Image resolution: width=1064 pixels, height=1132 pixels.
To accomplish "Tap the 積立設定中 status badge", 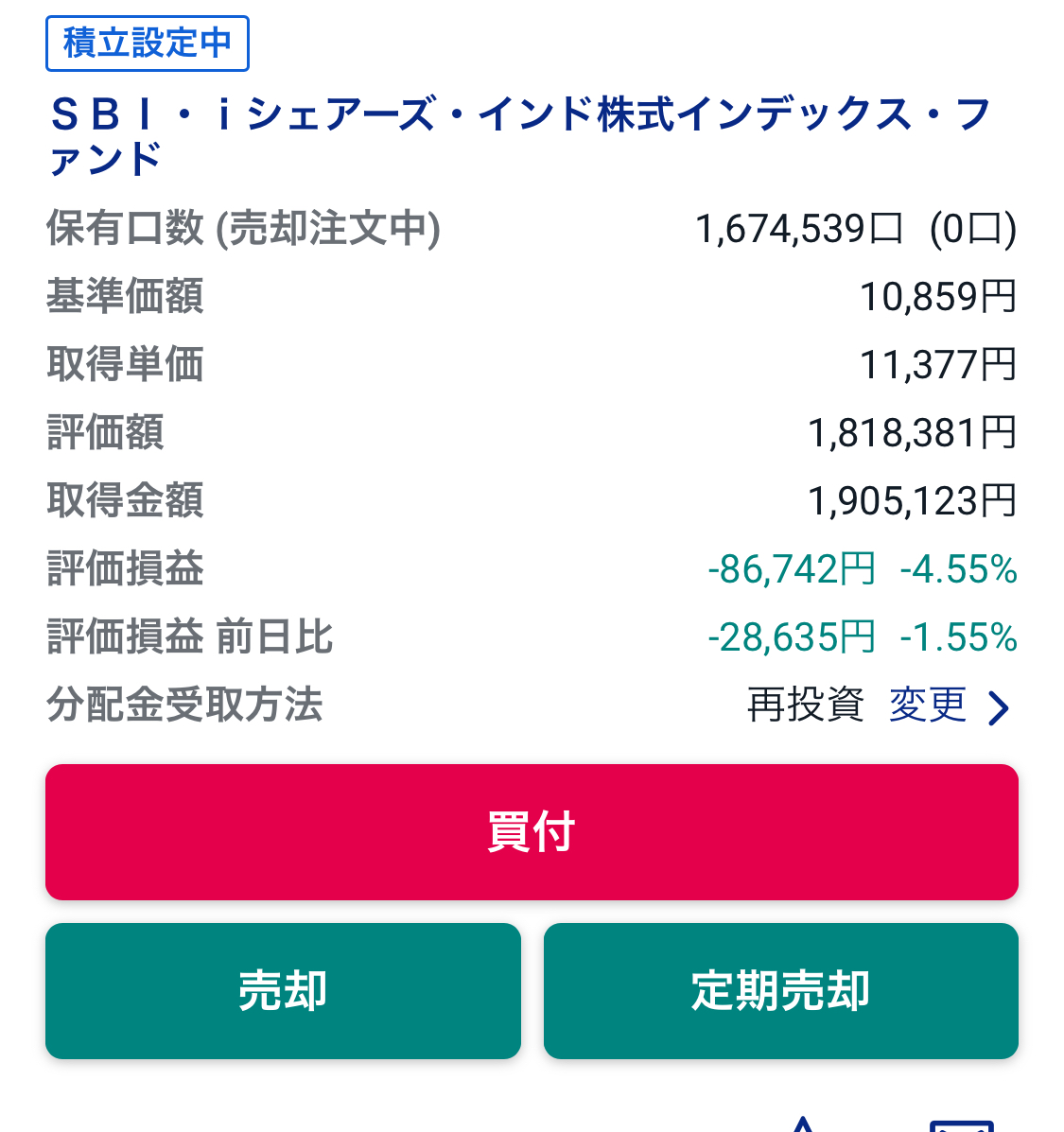I will [147, 44].
